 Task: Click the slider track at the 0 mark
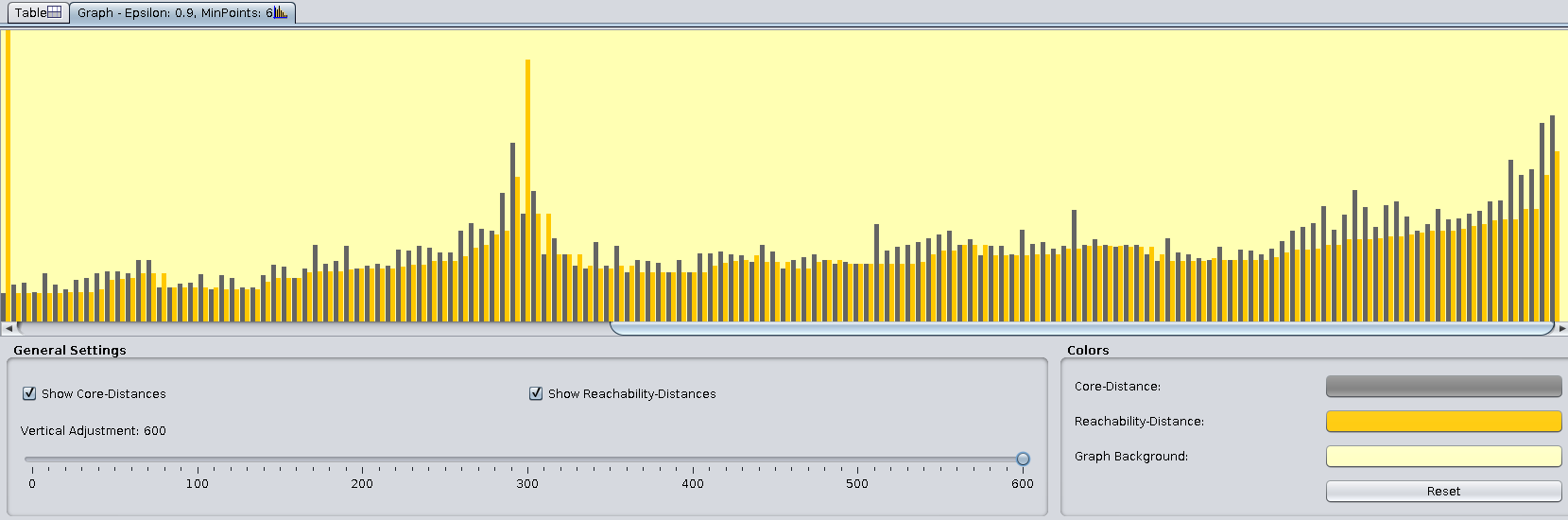point(32,459)
